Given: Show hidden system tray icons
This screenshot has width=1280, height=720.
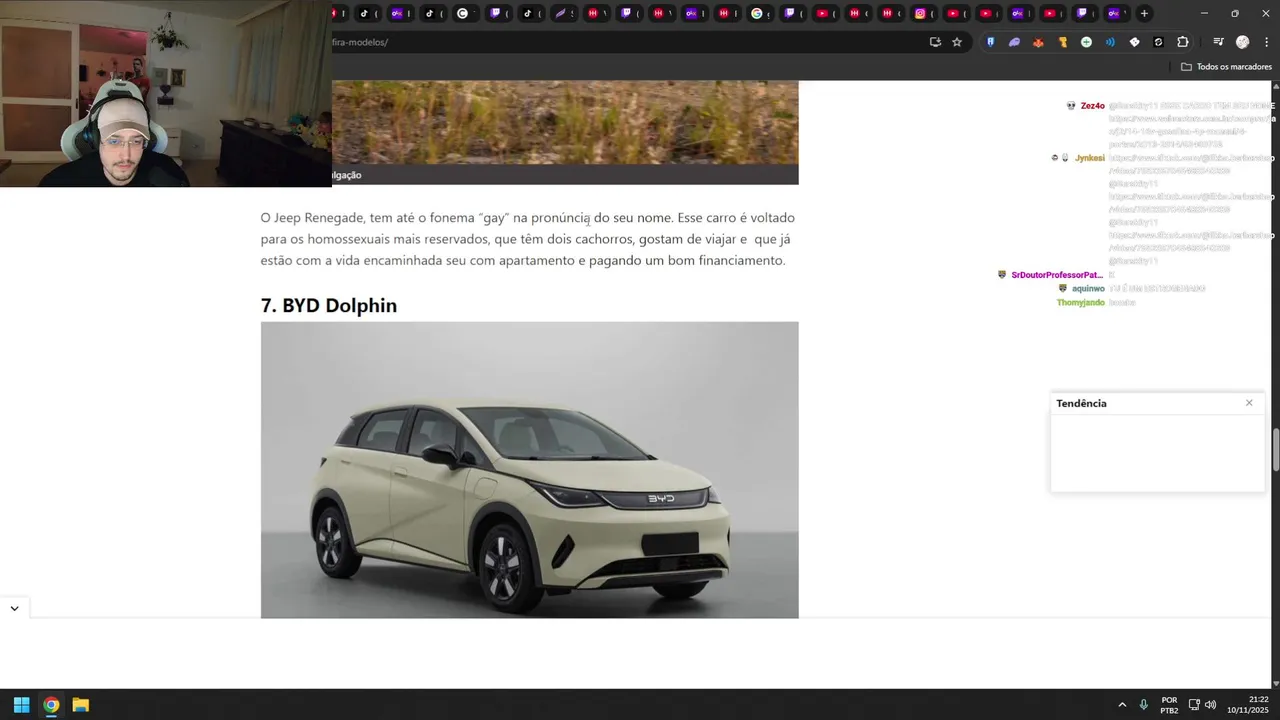Looking at the screenshot, I should pos(1122,705).
